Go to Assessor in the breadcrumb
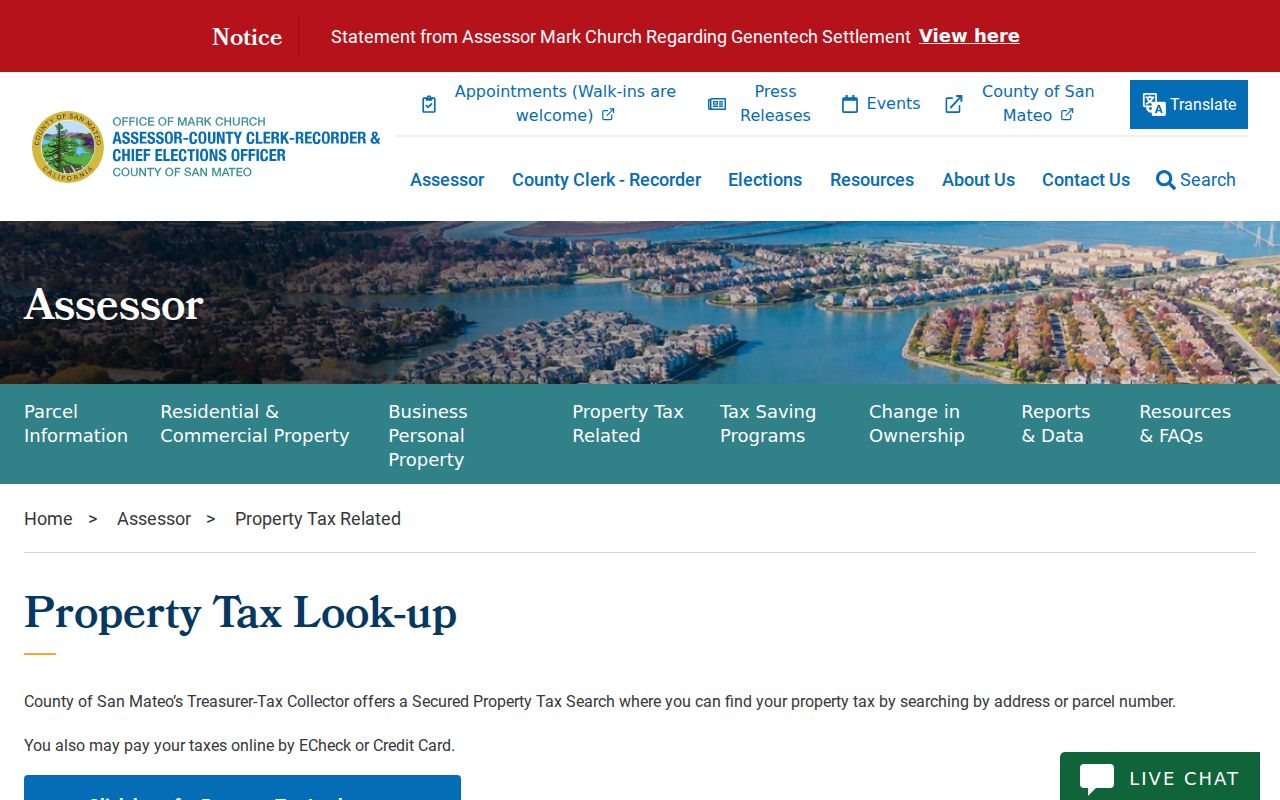Viewport: 1280px width, 800px height. [154, 519]
